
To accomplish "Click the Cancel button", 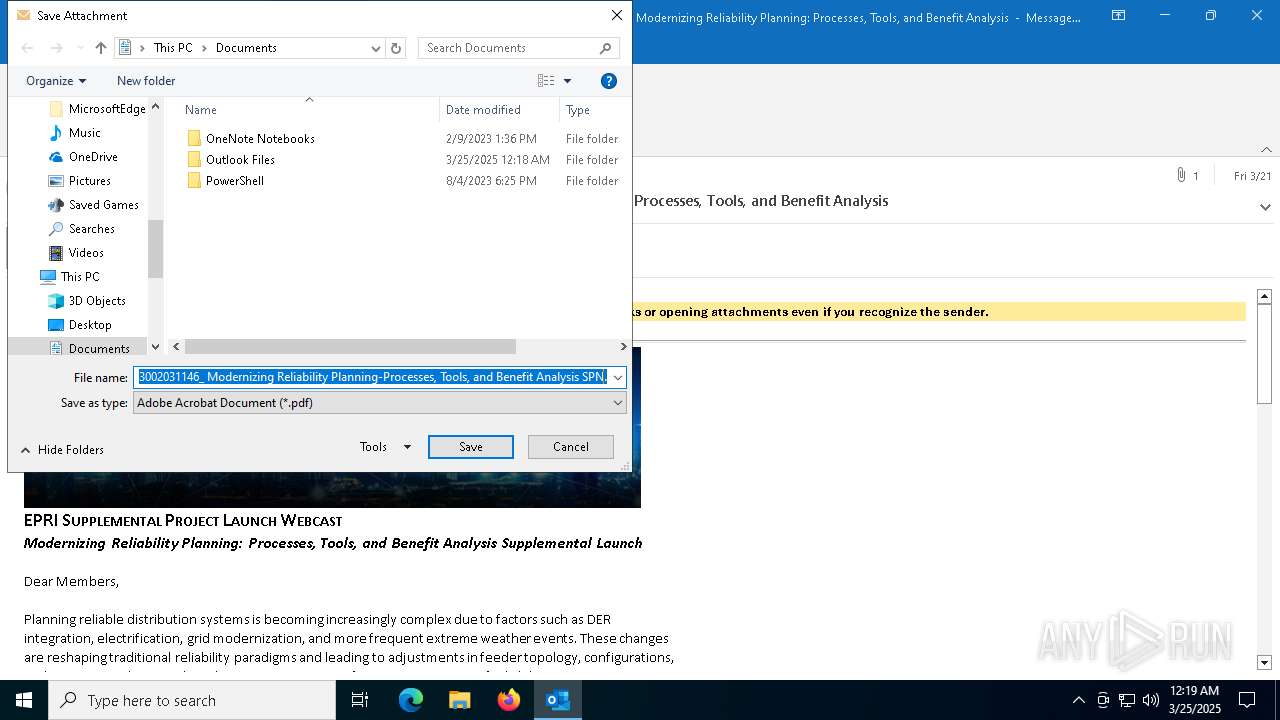I will (571, 447).
